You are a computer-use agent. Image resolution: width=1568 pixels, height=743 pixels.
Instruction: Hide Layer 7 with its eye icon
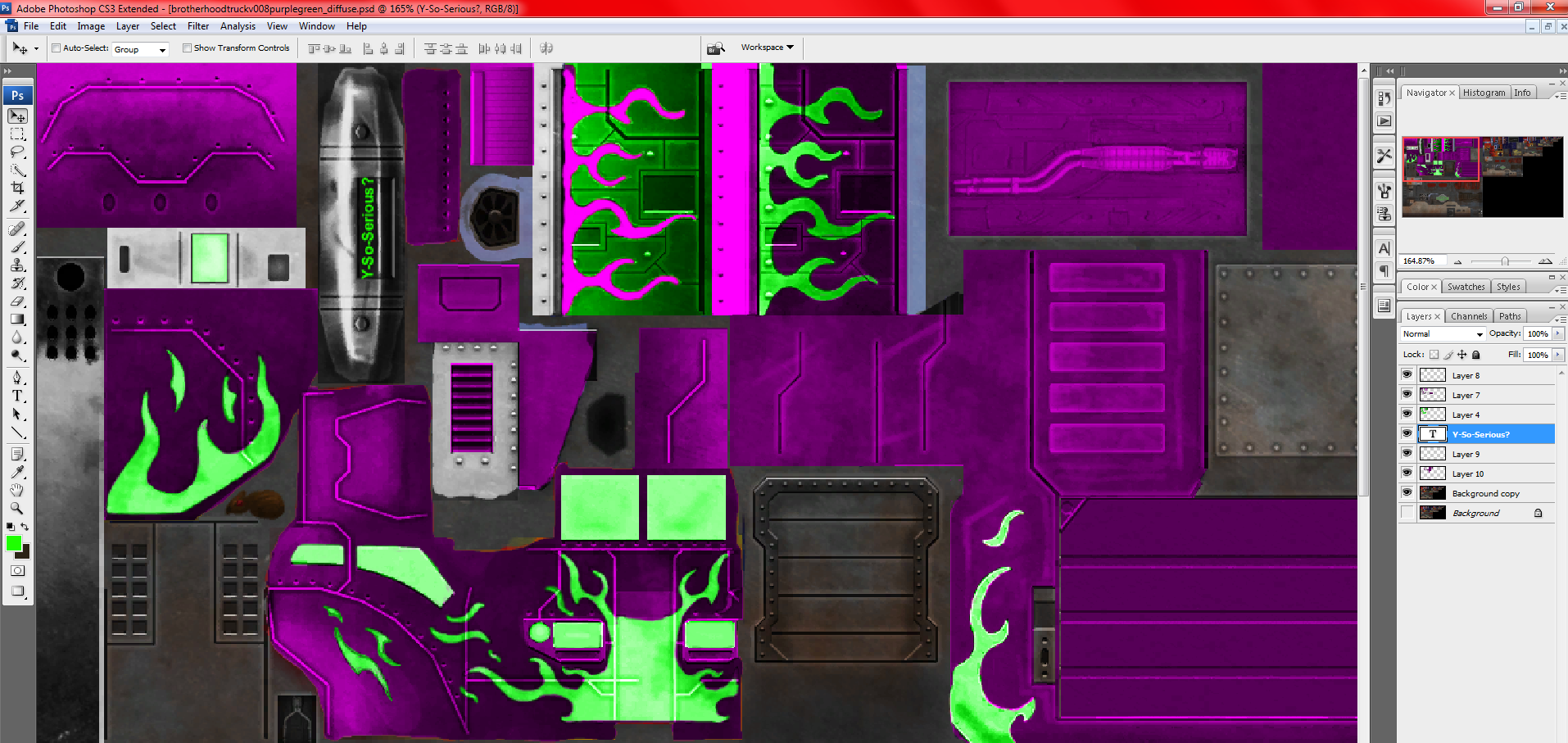tap(1407, 394)
